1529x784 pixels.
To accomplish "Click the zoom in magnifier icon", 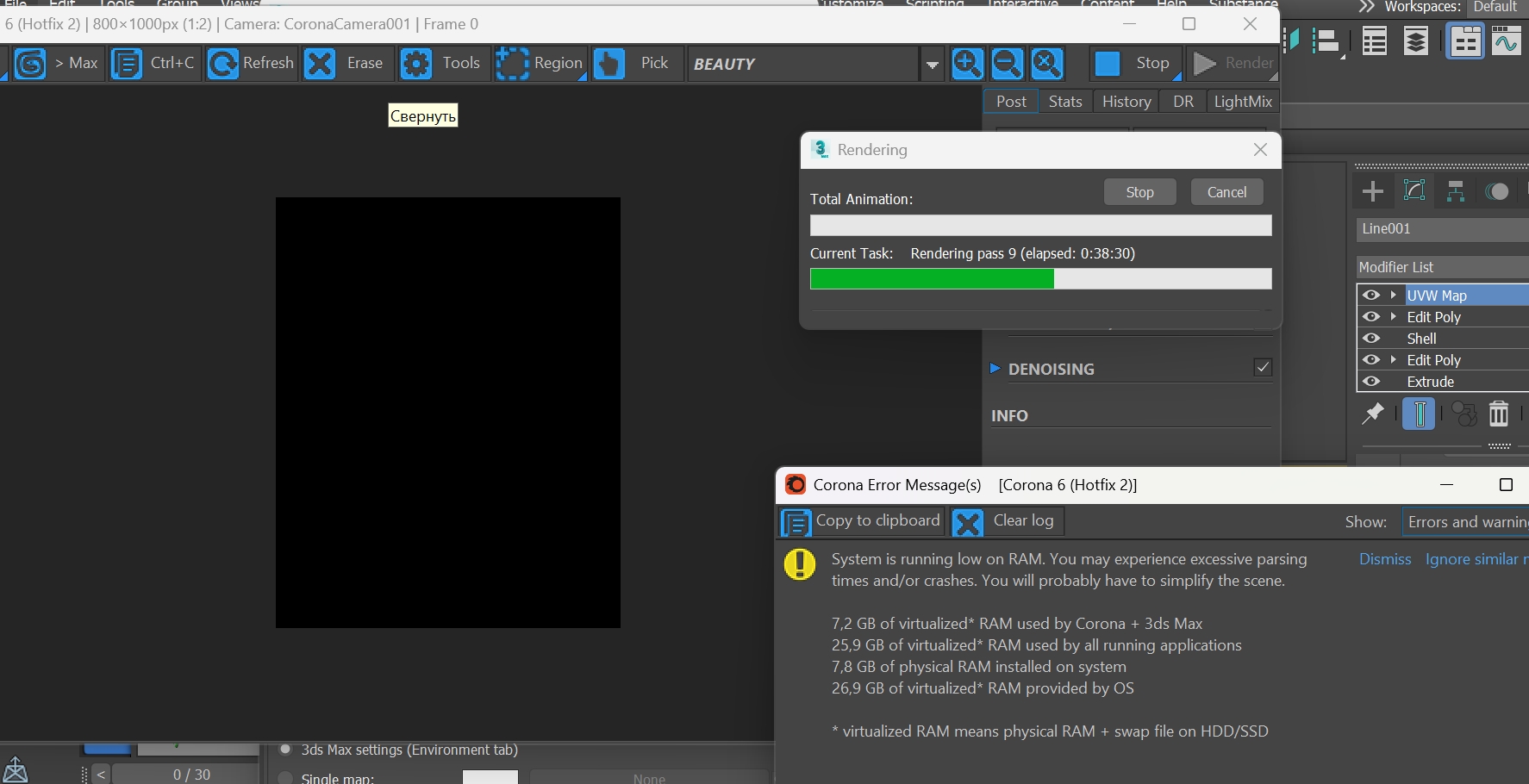I will coord(967,64).
